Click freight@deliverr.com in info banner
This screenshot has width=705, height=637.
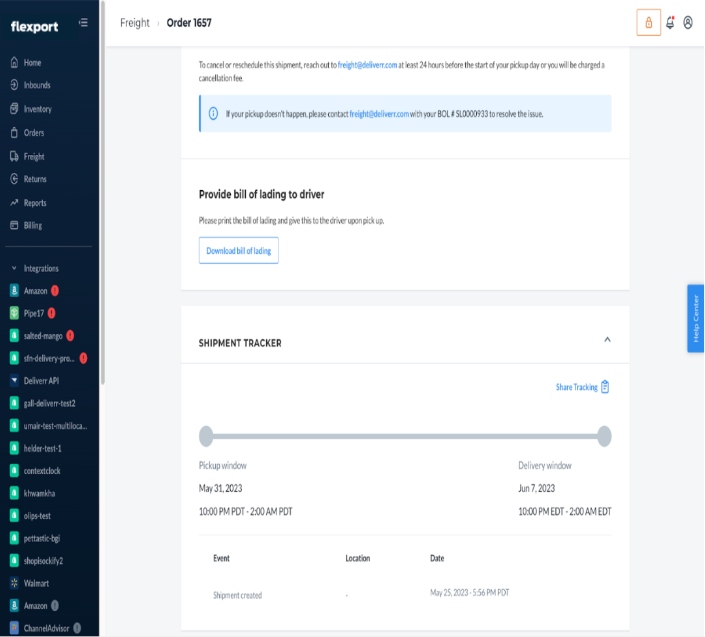379,114
